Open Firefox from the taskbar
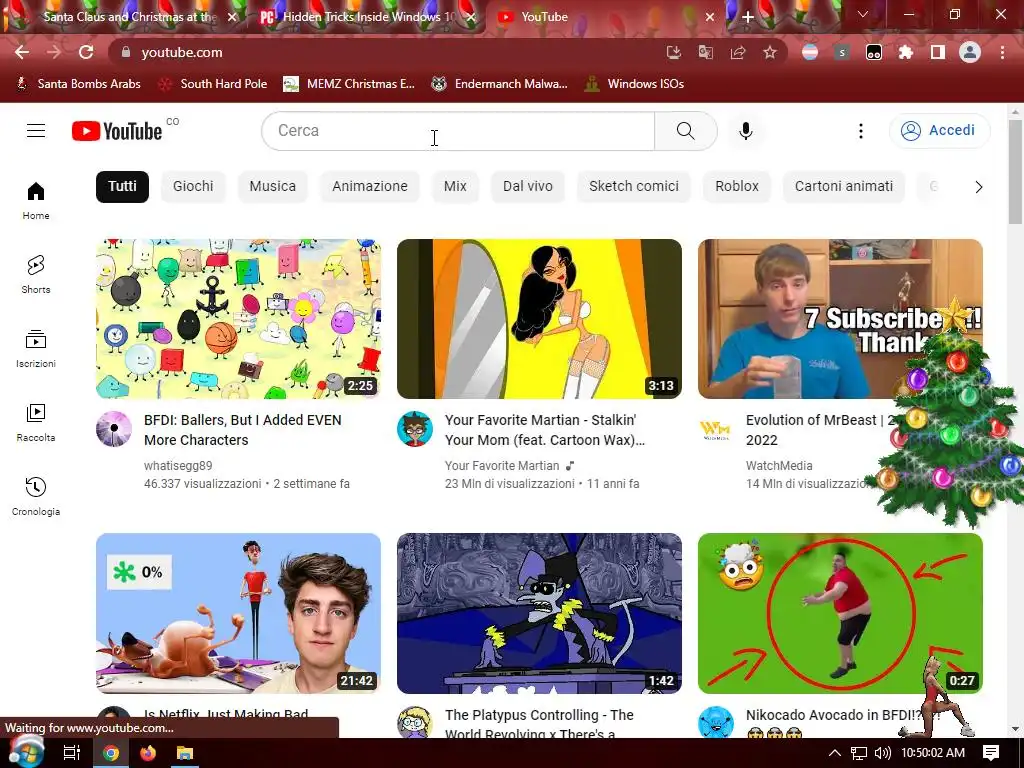The image size is (1024, 768). tap(148, 753)
